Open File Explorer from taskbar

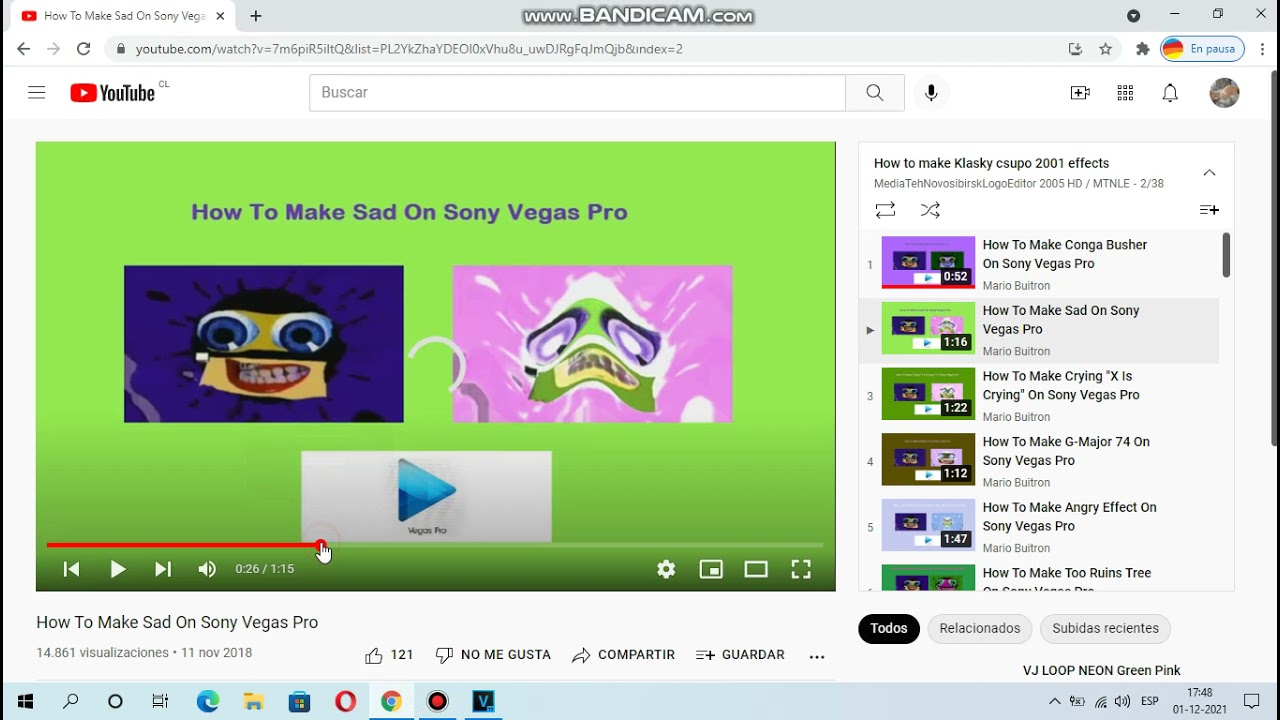point(253,702)
